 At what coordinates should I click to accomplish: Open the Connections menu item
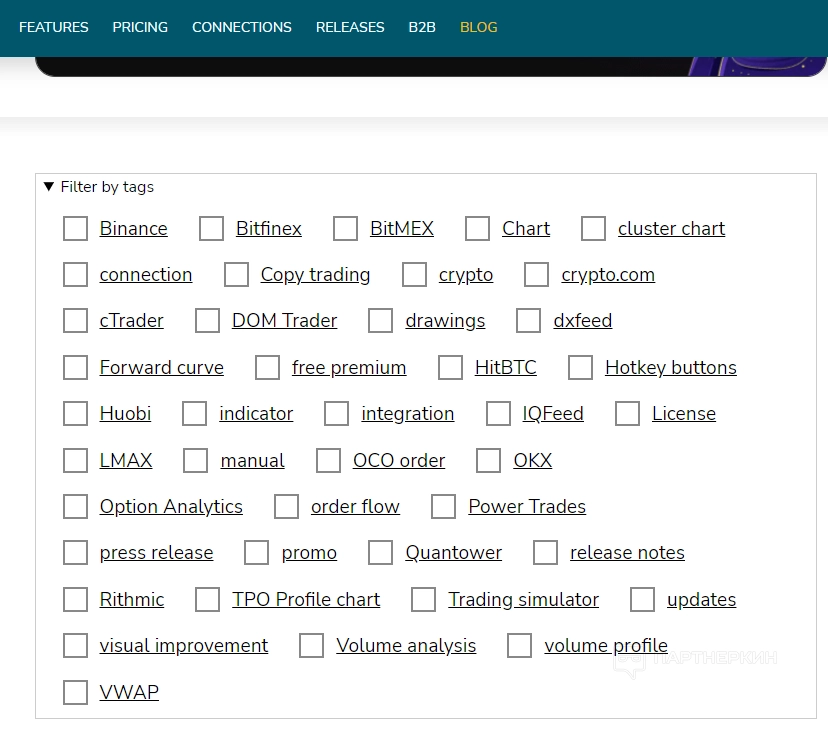(x=242, y=27)
